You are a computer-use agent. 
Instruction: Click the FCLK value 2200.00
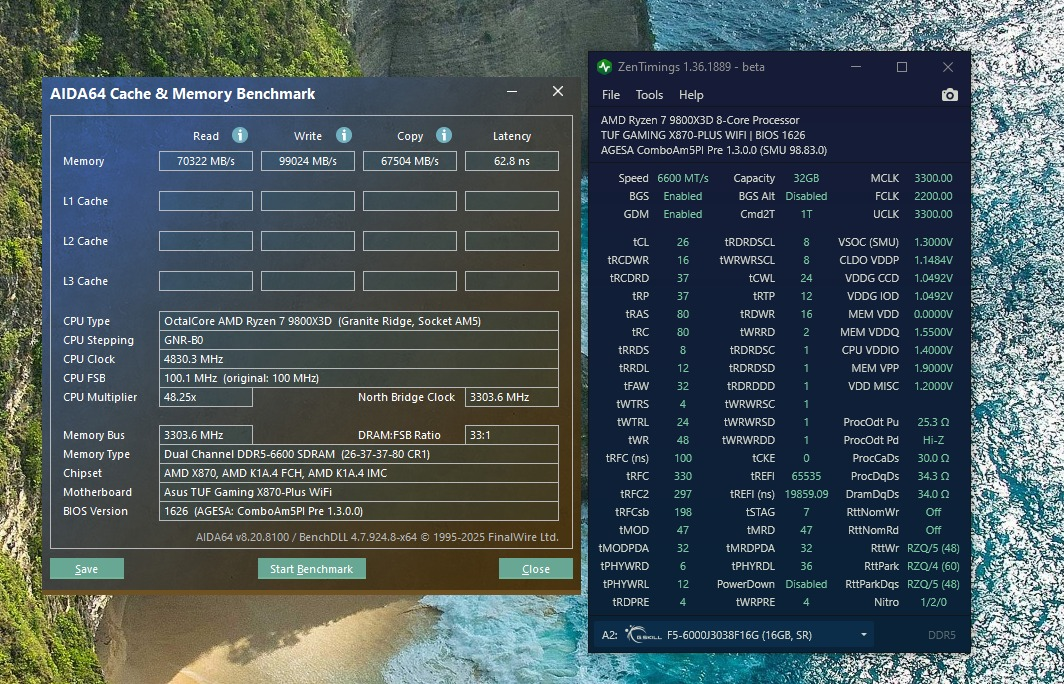pyautogui.click(x=933, y=196)
